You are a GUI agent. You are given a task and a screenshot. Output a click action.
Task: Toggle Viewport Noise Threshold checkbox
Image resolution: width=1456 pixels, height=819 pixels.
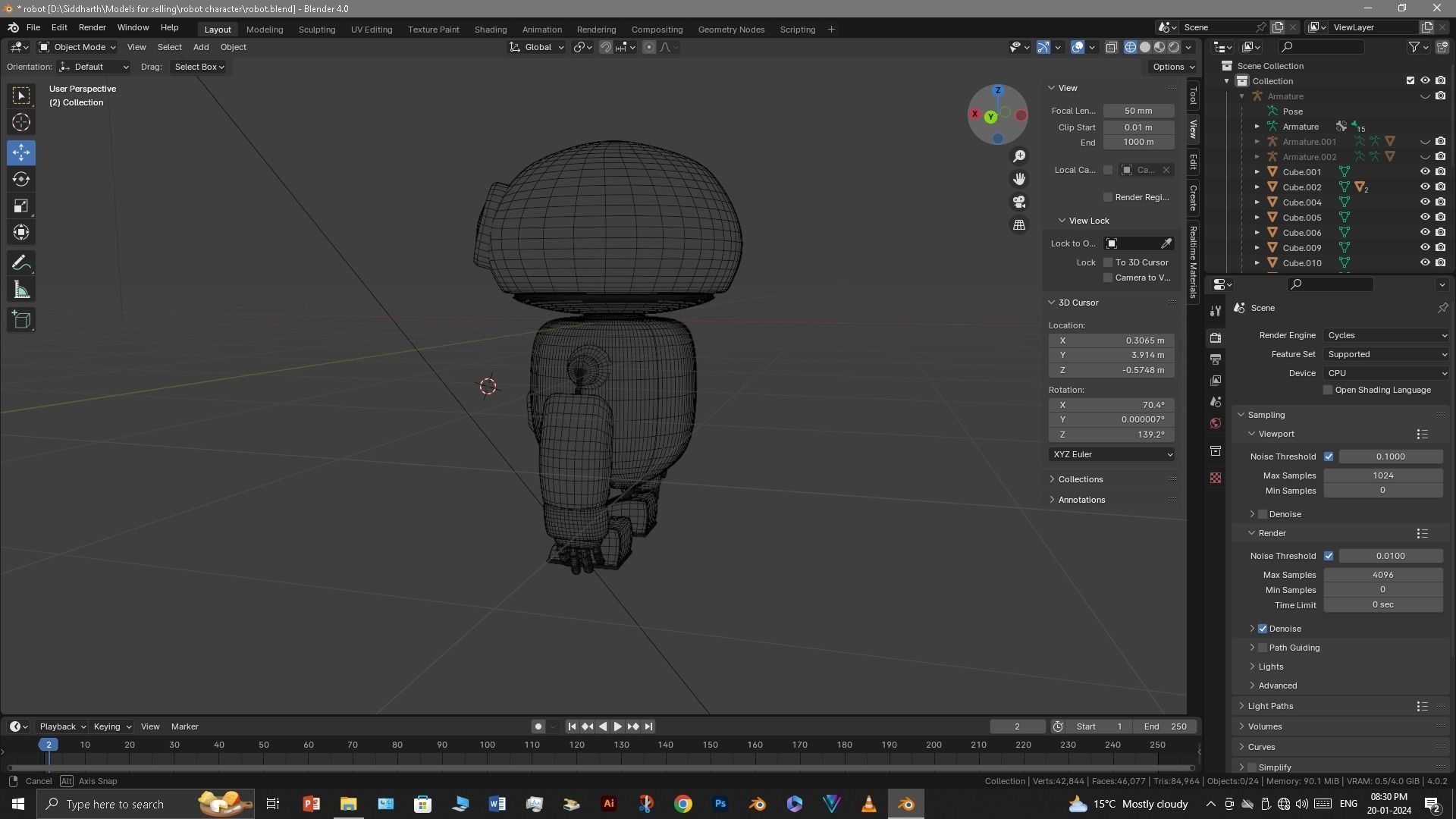[1329, 457]
